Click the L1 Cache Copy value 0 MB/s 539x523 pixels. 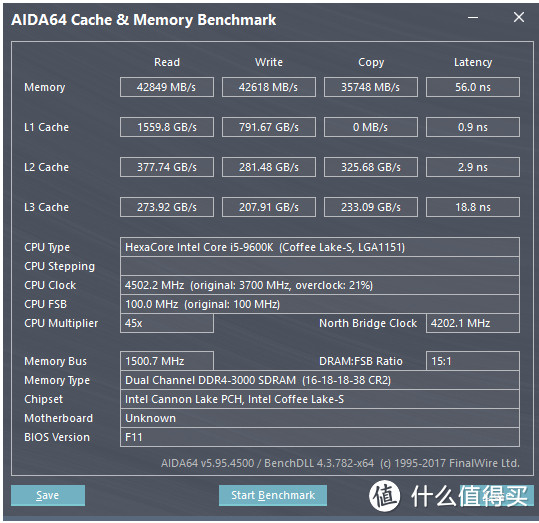[371, 127]
